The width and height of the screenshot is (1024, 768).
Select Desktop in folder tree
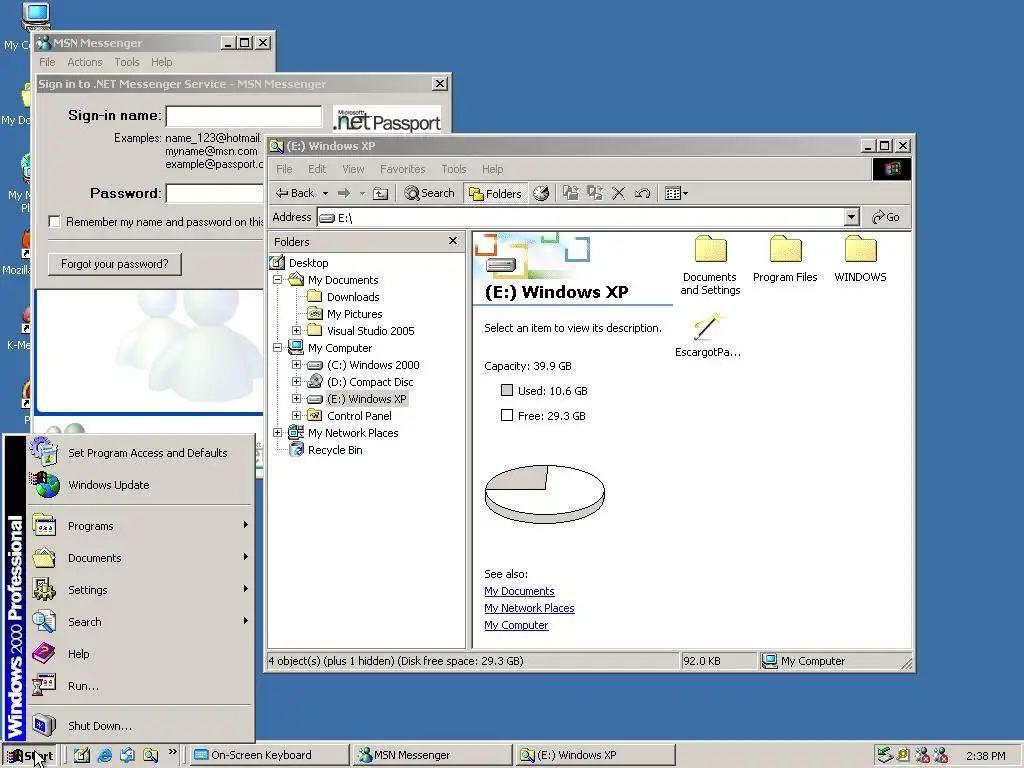point(308,263)
